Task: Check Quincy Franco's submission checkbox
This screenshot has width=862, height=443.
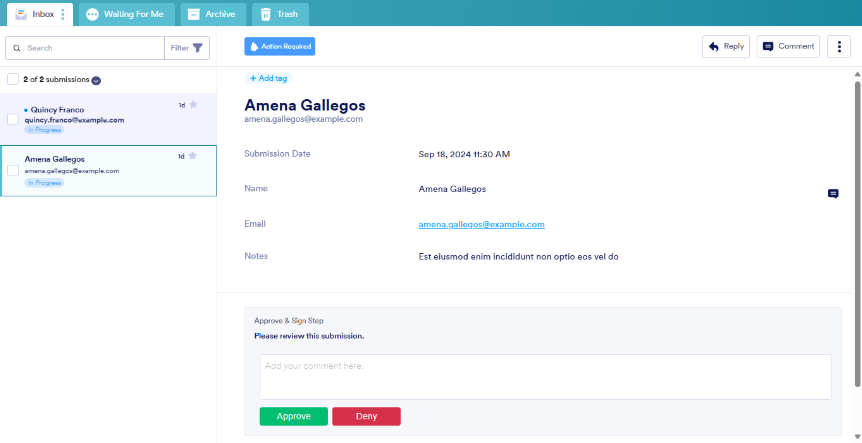Action: click(x=13, y=119)
